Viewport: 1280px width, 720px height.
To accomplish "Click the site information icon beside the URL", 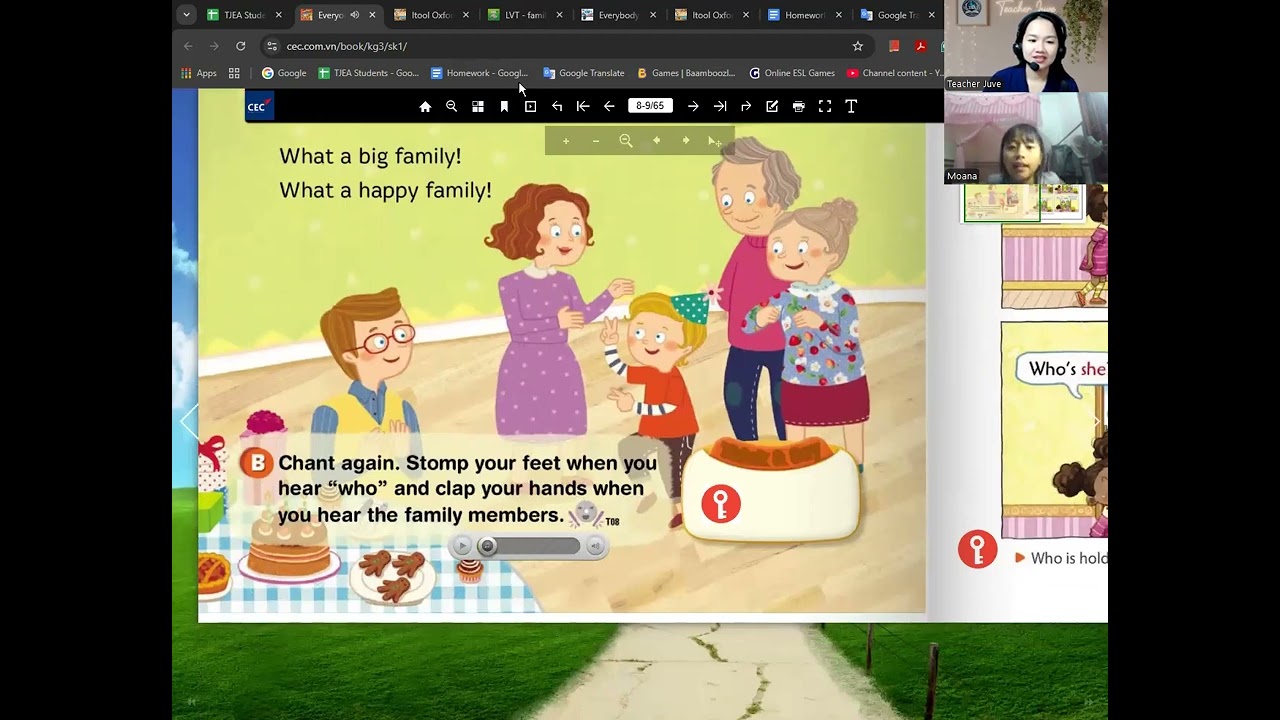I will click(271, 46).
